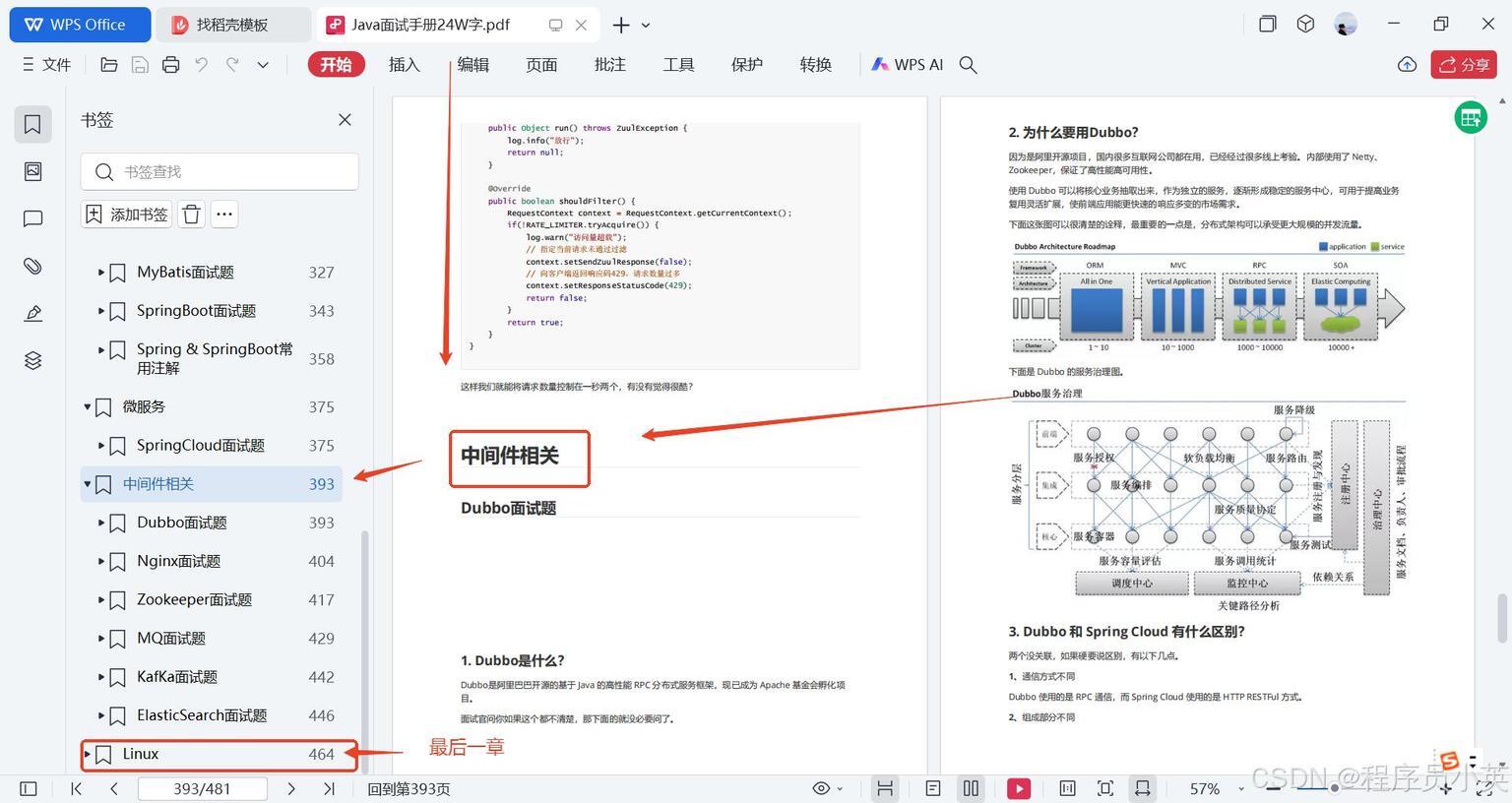Click the 书签查找 search field
Image resolution: width=1512 pixels, height=803 pixels.
[220, 172]
